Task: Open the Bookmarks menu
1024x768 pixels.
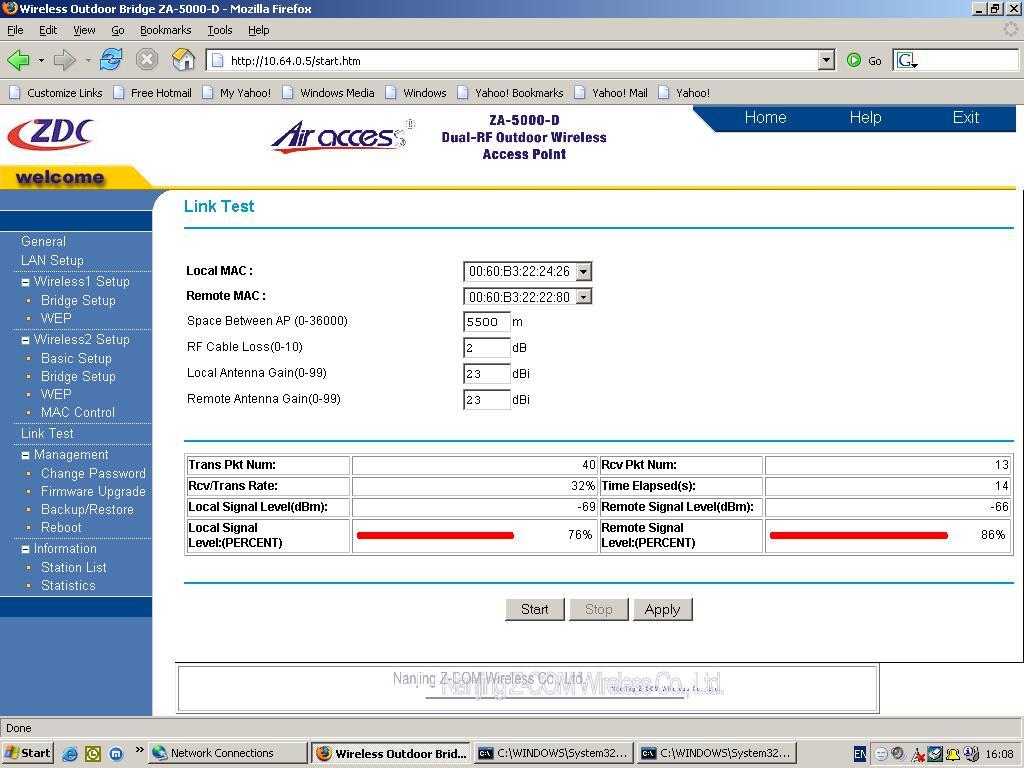Action: (x=165, y=30)
